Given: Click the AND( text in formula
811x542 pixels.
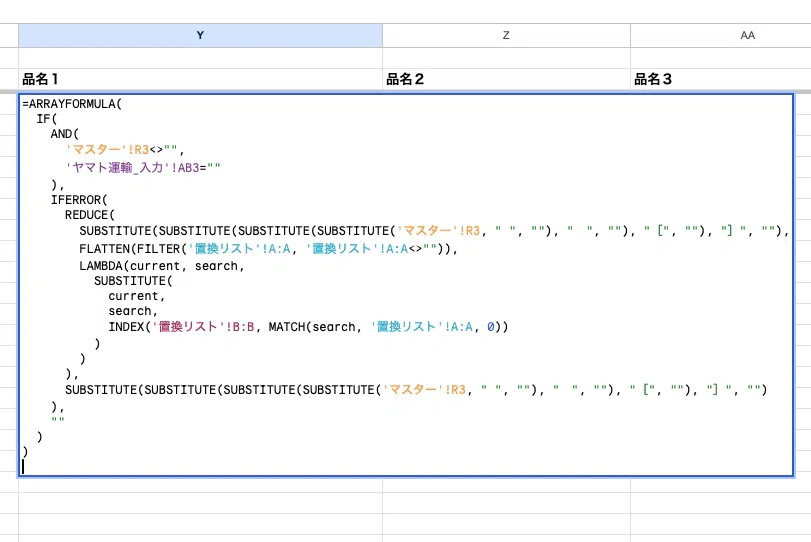Looking at the screenshot, I should click(65, 134).
